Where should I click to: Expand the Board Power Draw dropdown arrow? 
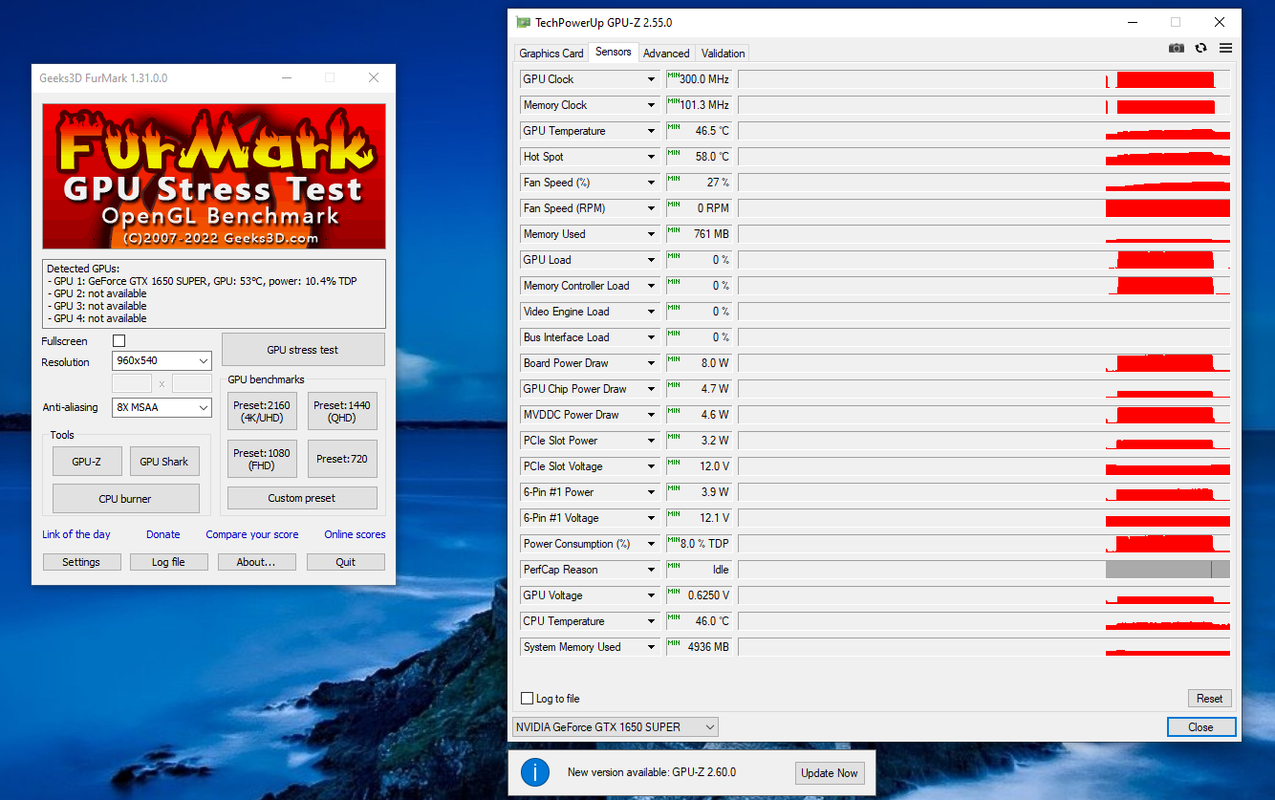651,363
